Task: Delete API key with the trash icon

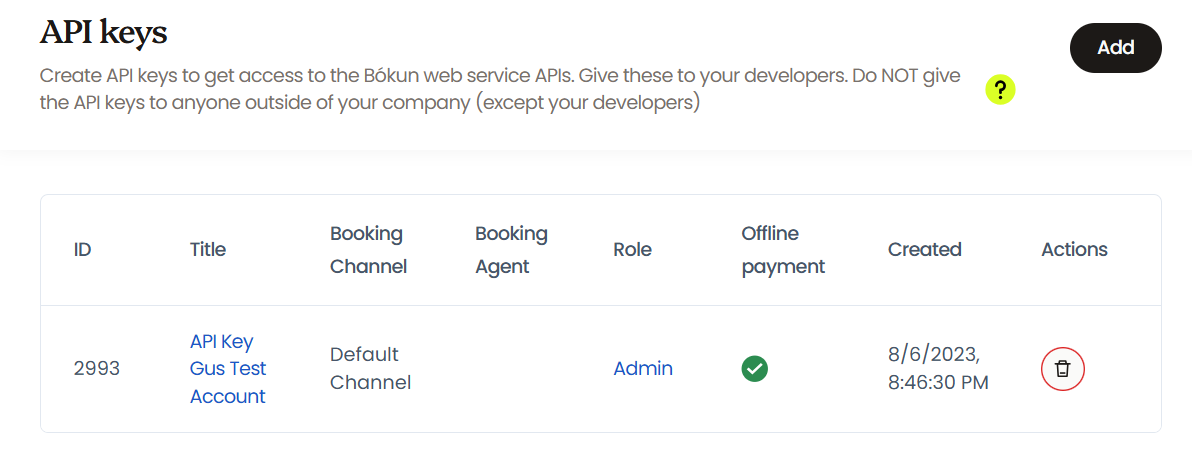Action: point(1062,369)
